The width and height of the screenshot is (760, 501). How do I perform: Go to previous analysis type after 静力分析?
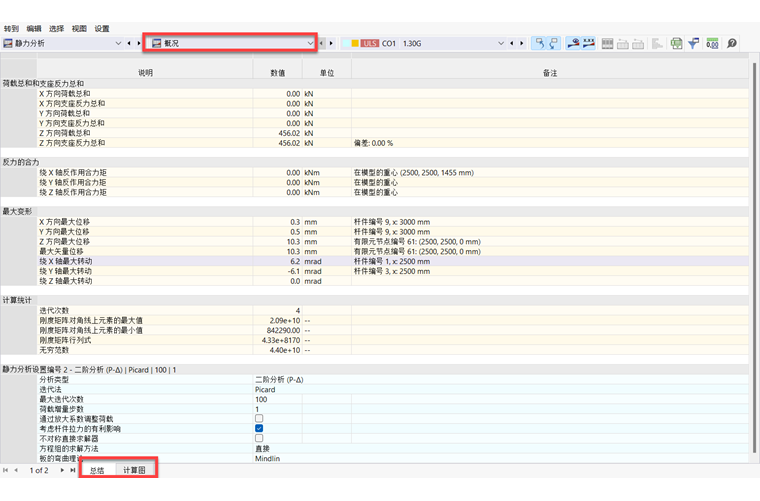(x=129, y=43)
